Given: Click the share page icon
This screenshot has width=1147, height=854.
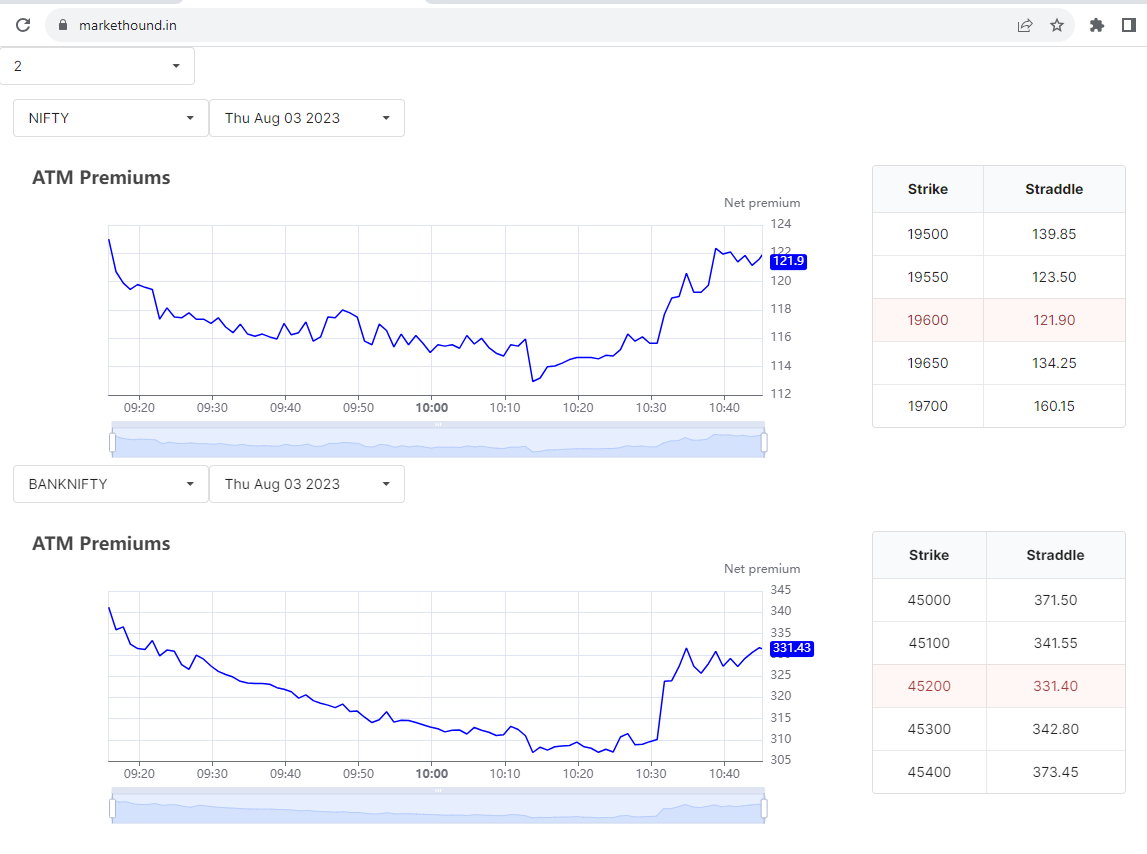Looking at the screenshot, I should click(1025, 25).
